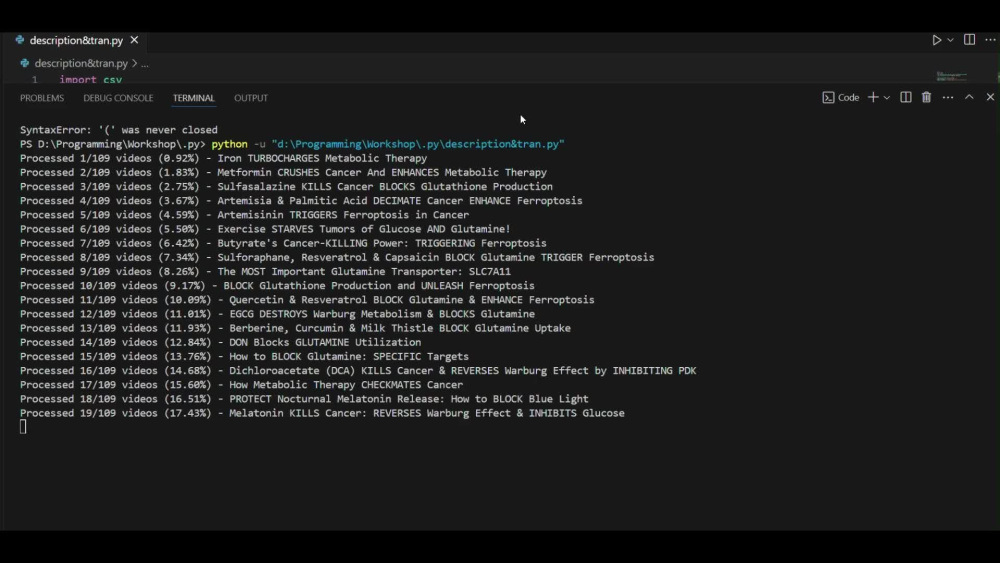
Task: Click 'Quercetin & Resveratrol BLOCK' output line
Action: coord(307,300)
